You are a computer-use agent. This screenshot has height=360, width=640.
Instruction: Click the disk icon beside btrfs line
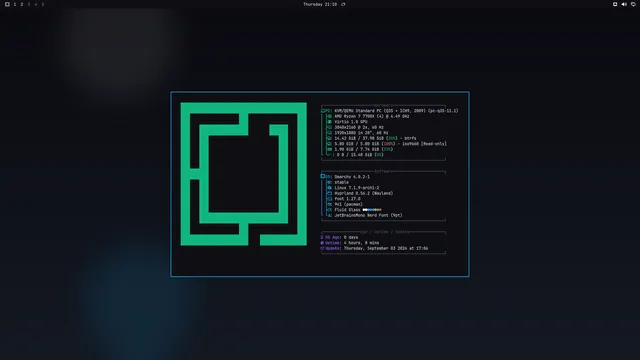[x=329, y=138]
